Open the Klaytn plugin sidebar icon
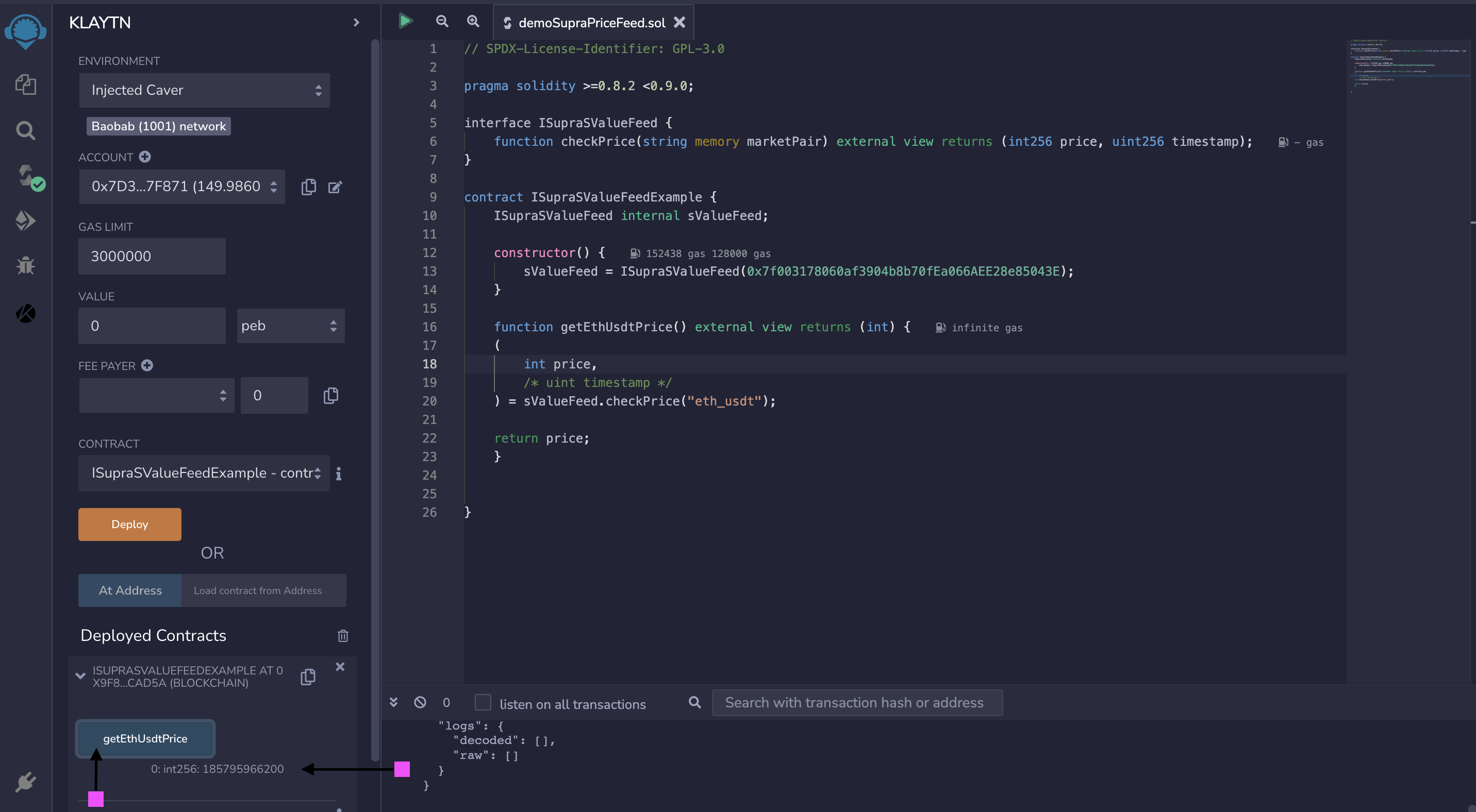The image size is (1476, 812). tap(25, 313)
